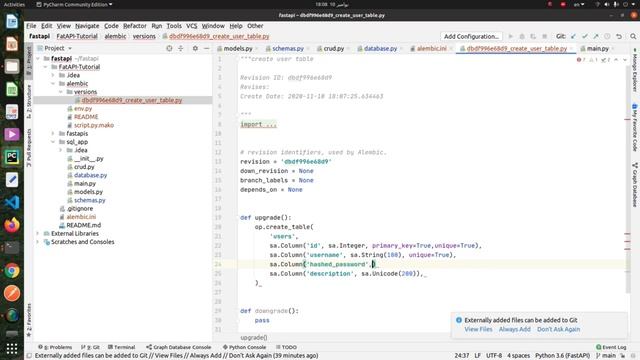The height and width of the screenshot is (360, 640).
Task: Click the Python 3.6 (FastAPI) interpreter status
Action: click(562, 356)
